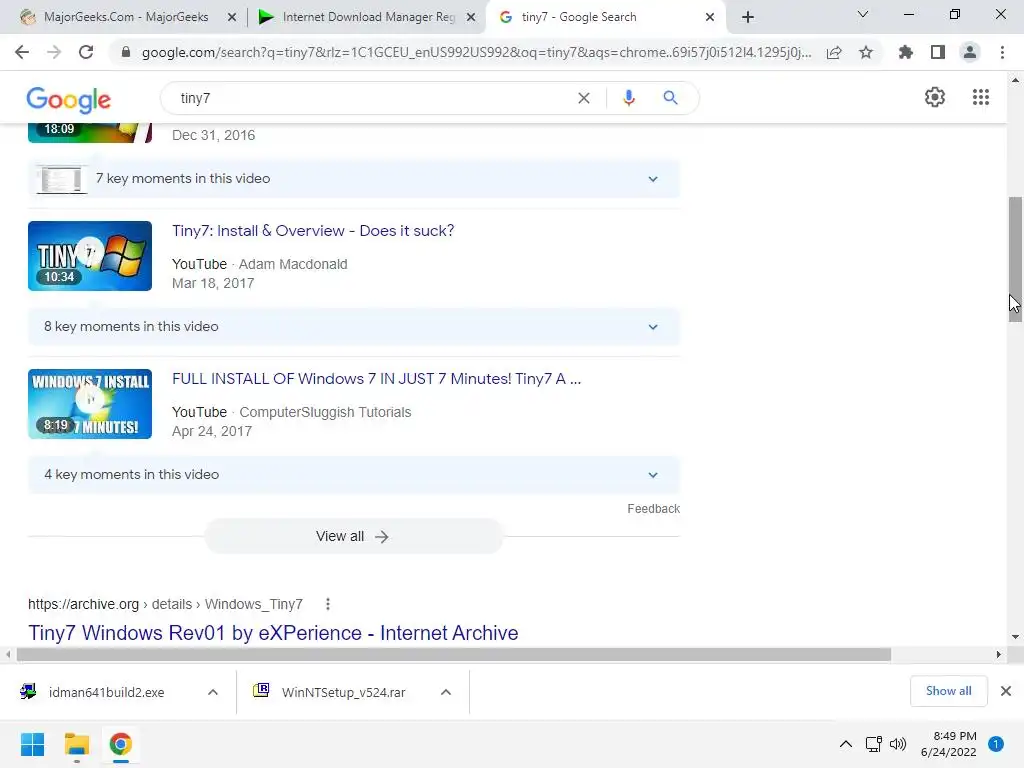Image resolution: width=1024 pixels, height=768 pixels.
Task: Close the tiny7 Google Search tab
Action: click(x=710, y=17)
